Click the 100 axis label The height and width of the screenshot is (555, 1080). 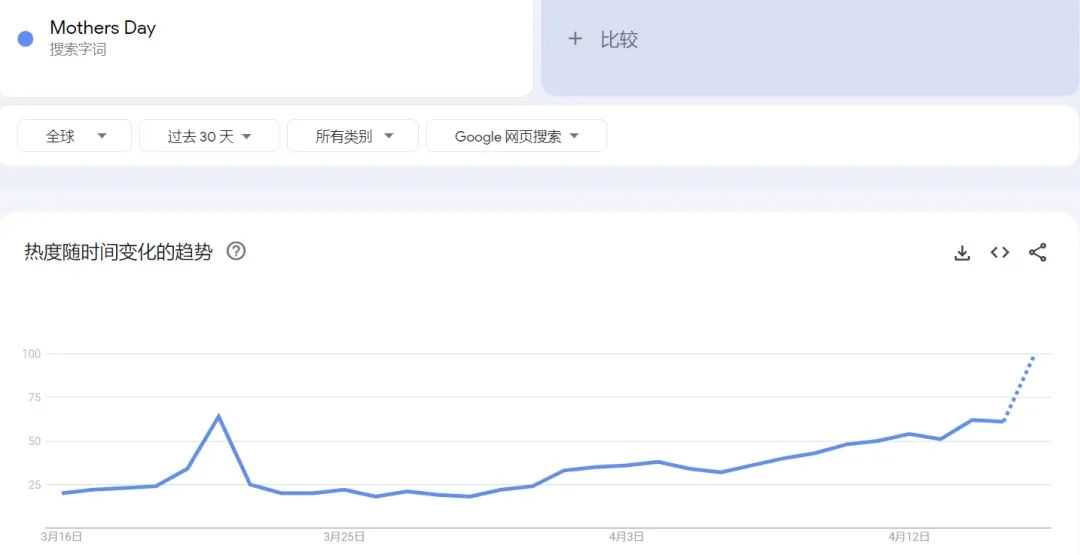[32, 354]
